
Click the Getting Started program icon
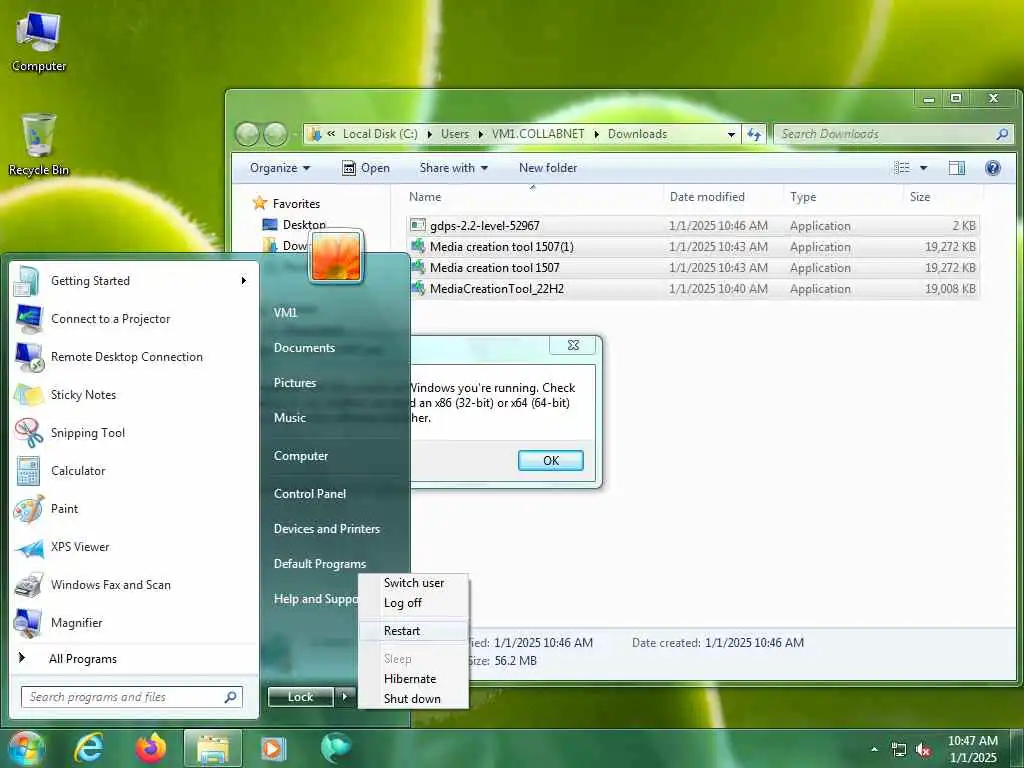click(x=27, y=281)
